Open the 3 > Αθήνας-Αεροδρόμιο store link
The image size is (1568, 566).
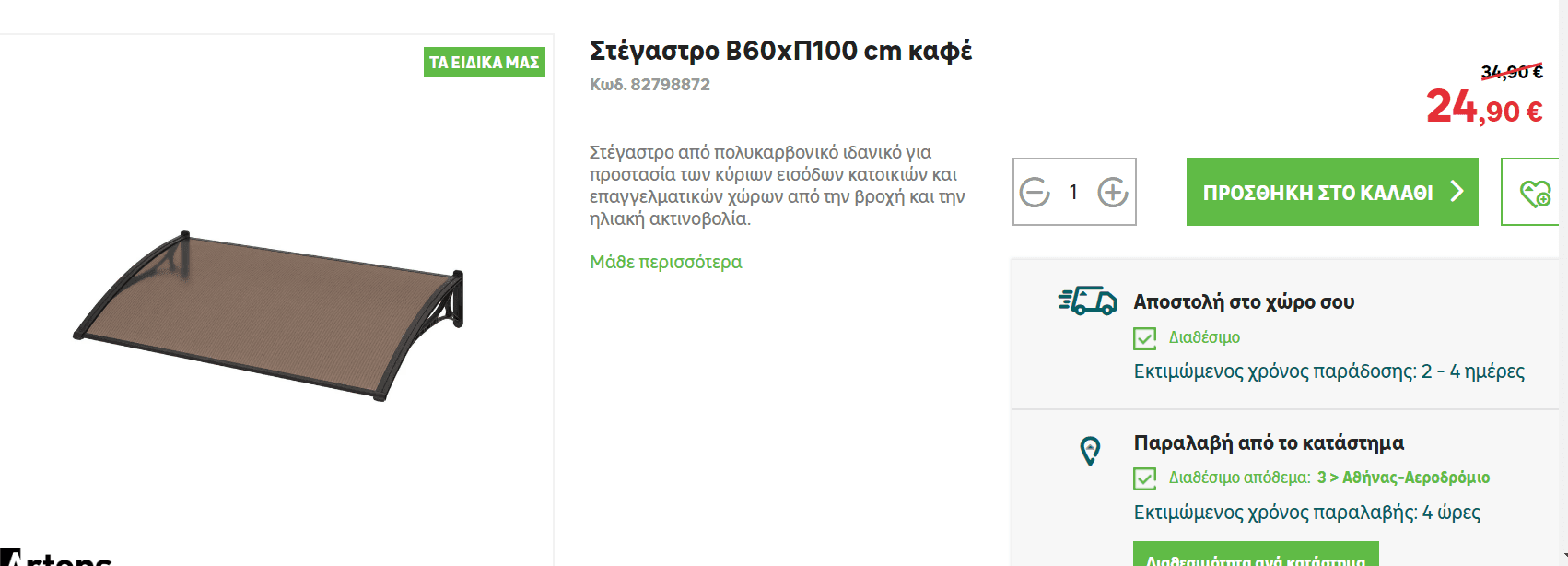tap(1403, 478)
